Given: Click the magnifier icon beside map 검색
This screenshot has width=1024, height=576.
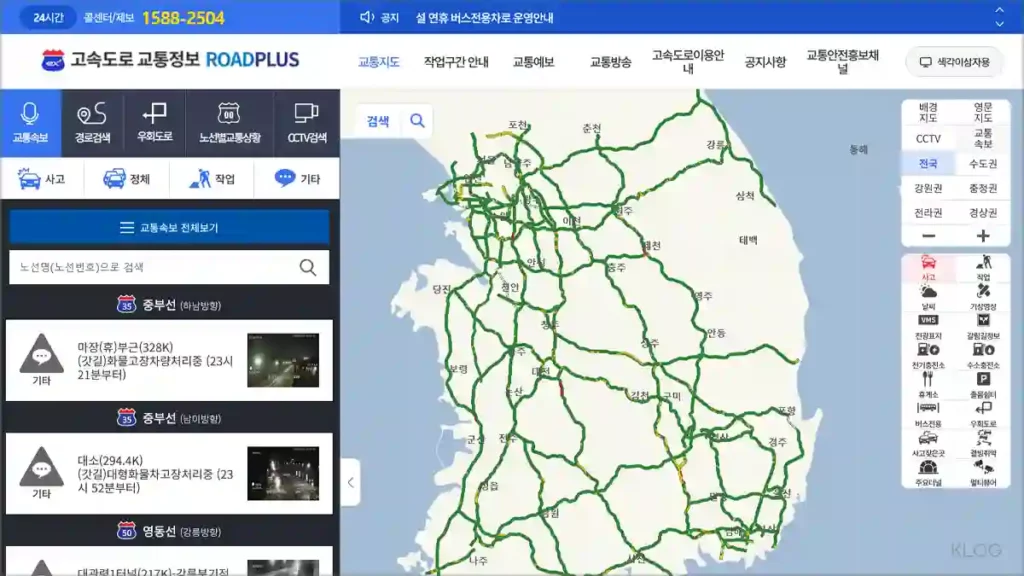Looking at the screenshot, I should click(417, 121).
